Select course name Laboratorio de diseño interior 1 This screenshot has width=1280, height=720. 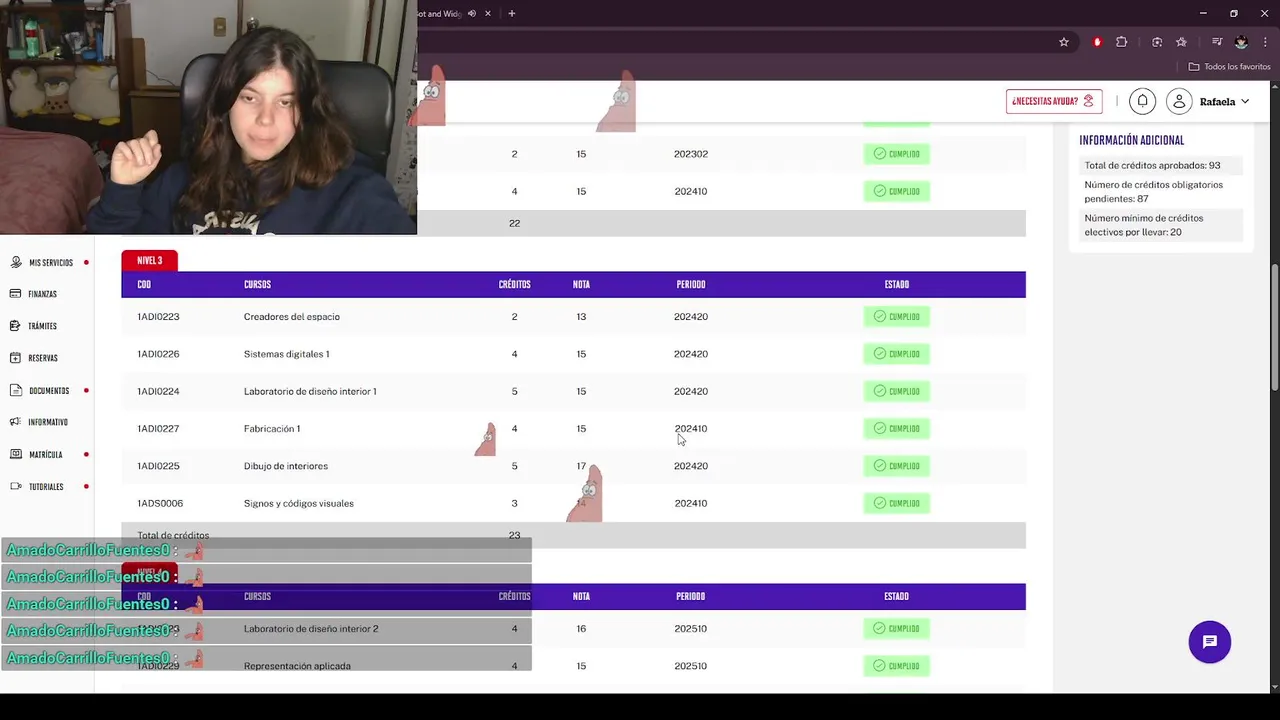pos(310,391)
